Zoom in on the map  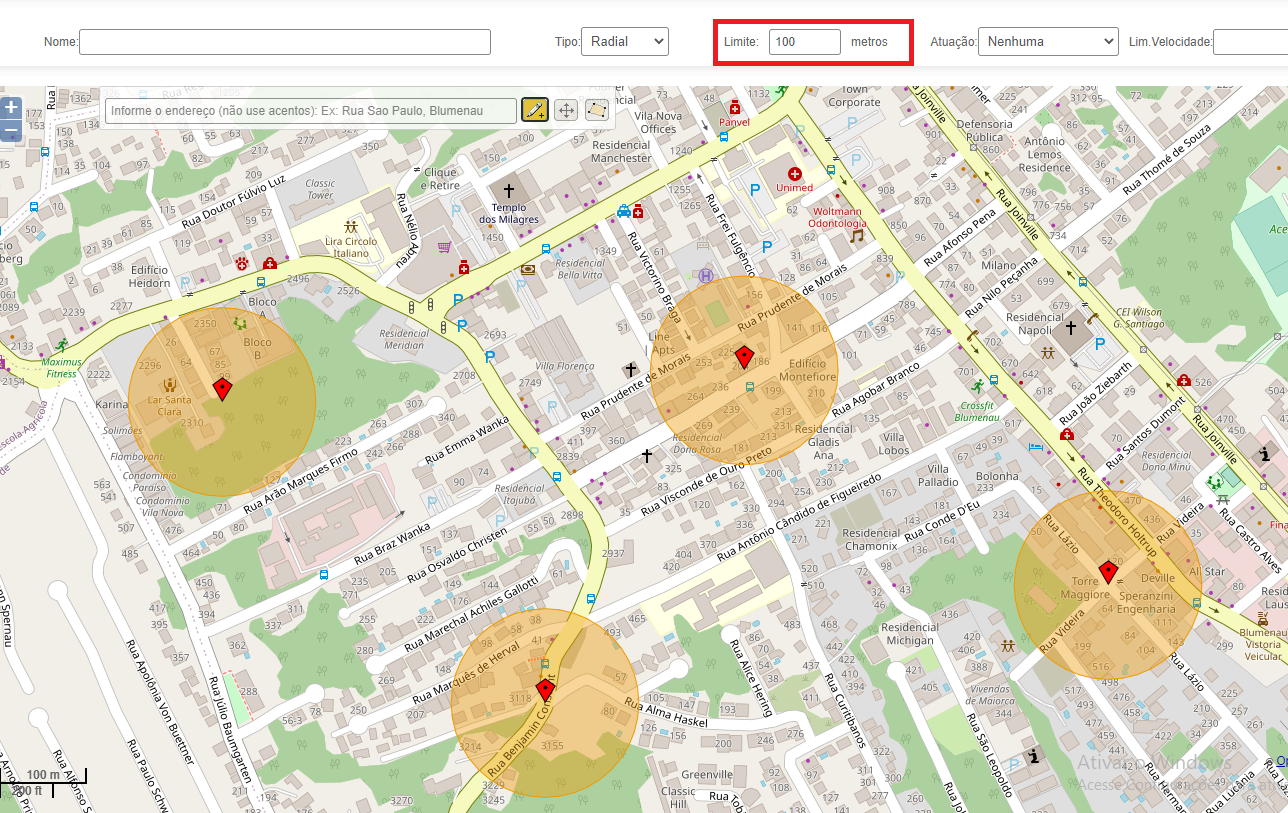11,108
